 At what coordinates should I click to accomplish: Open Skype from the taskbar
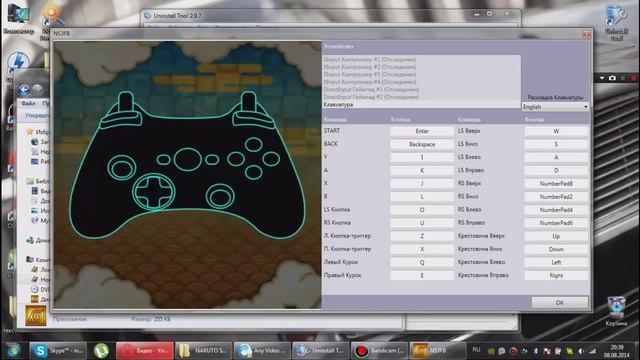pyautogui.click(x=58, y=350)
